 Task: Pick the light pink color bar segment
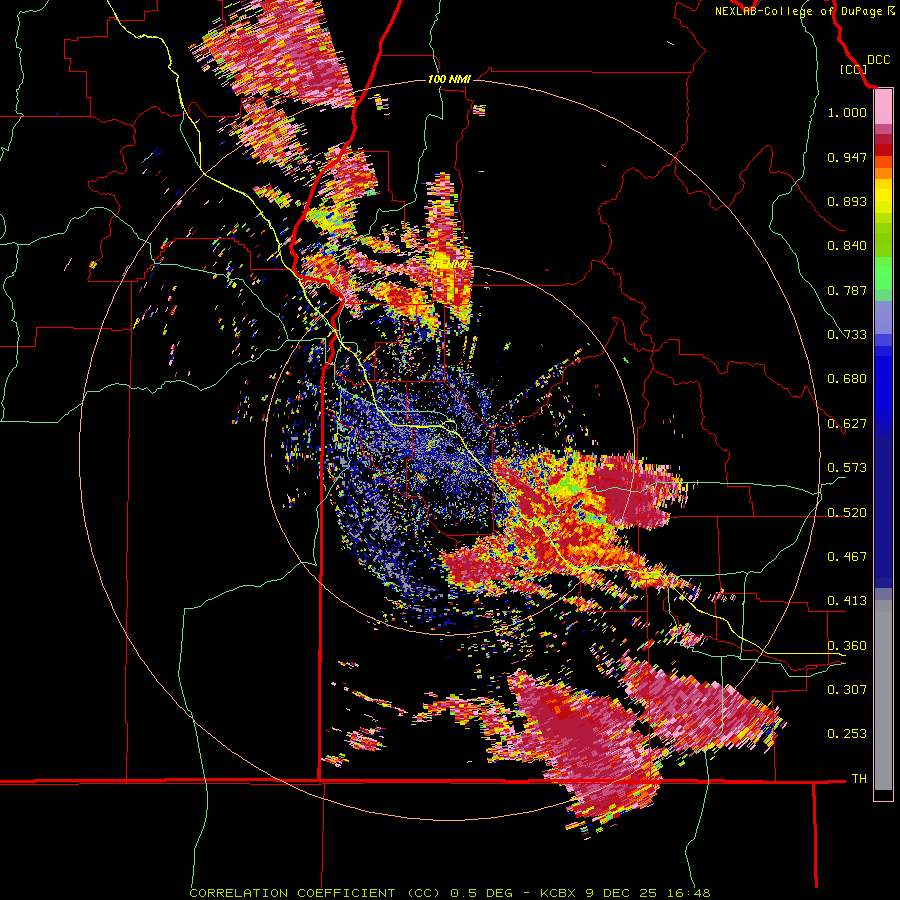coord(883,107)
